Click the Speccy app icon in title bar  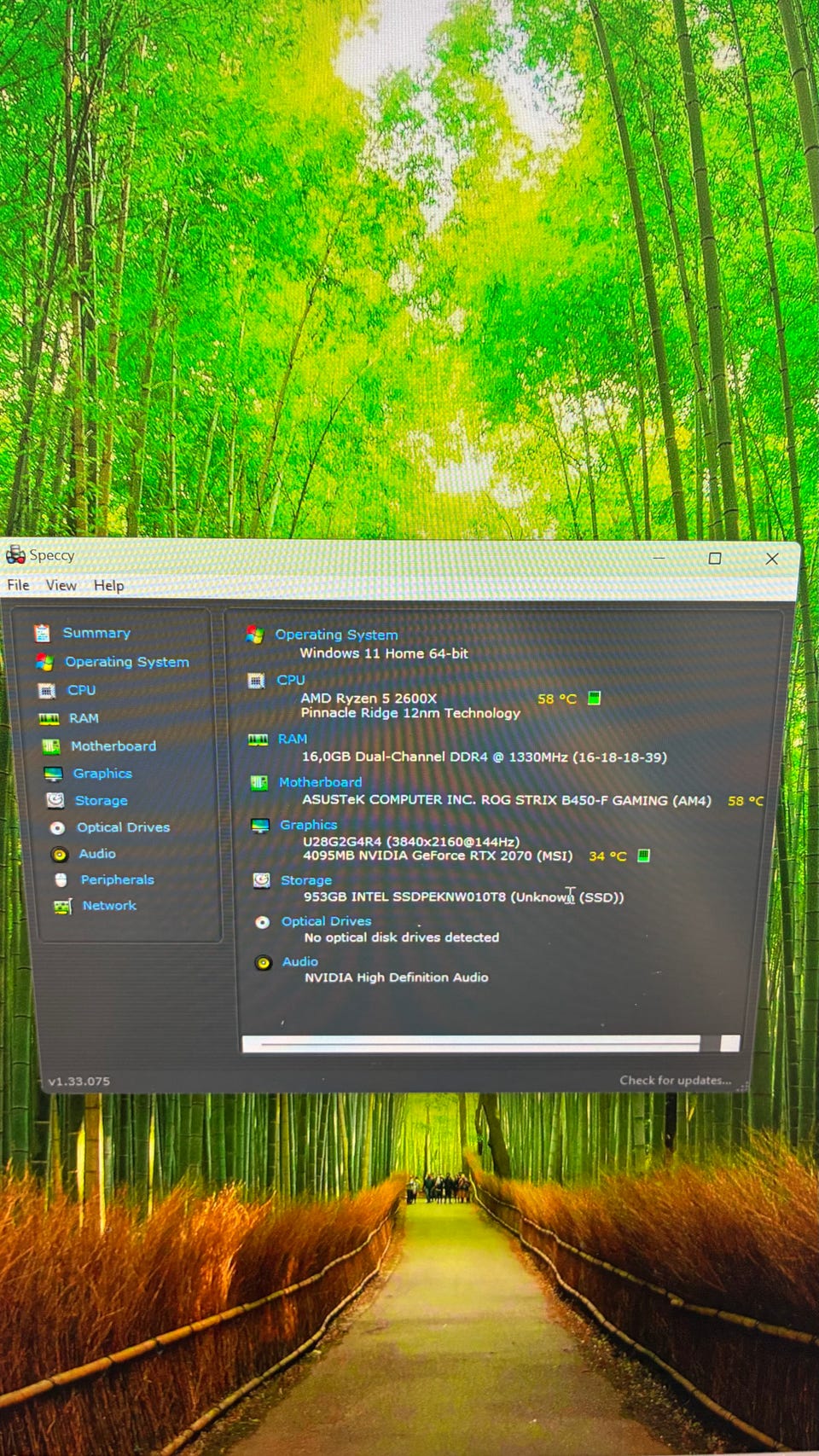(x=15, y=555)
